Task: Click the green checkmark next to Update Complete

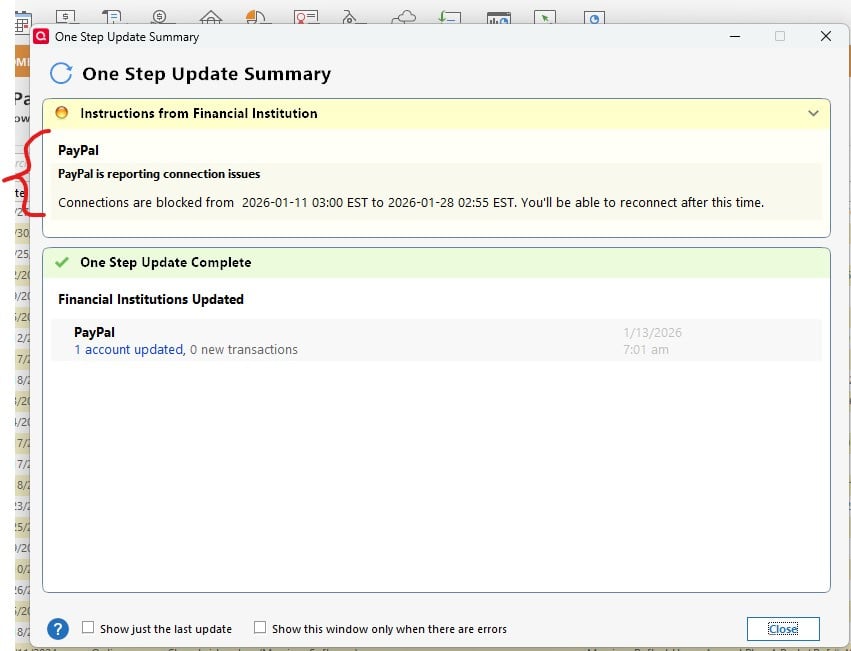Action: pyautogui.click(x=62, y=262)
